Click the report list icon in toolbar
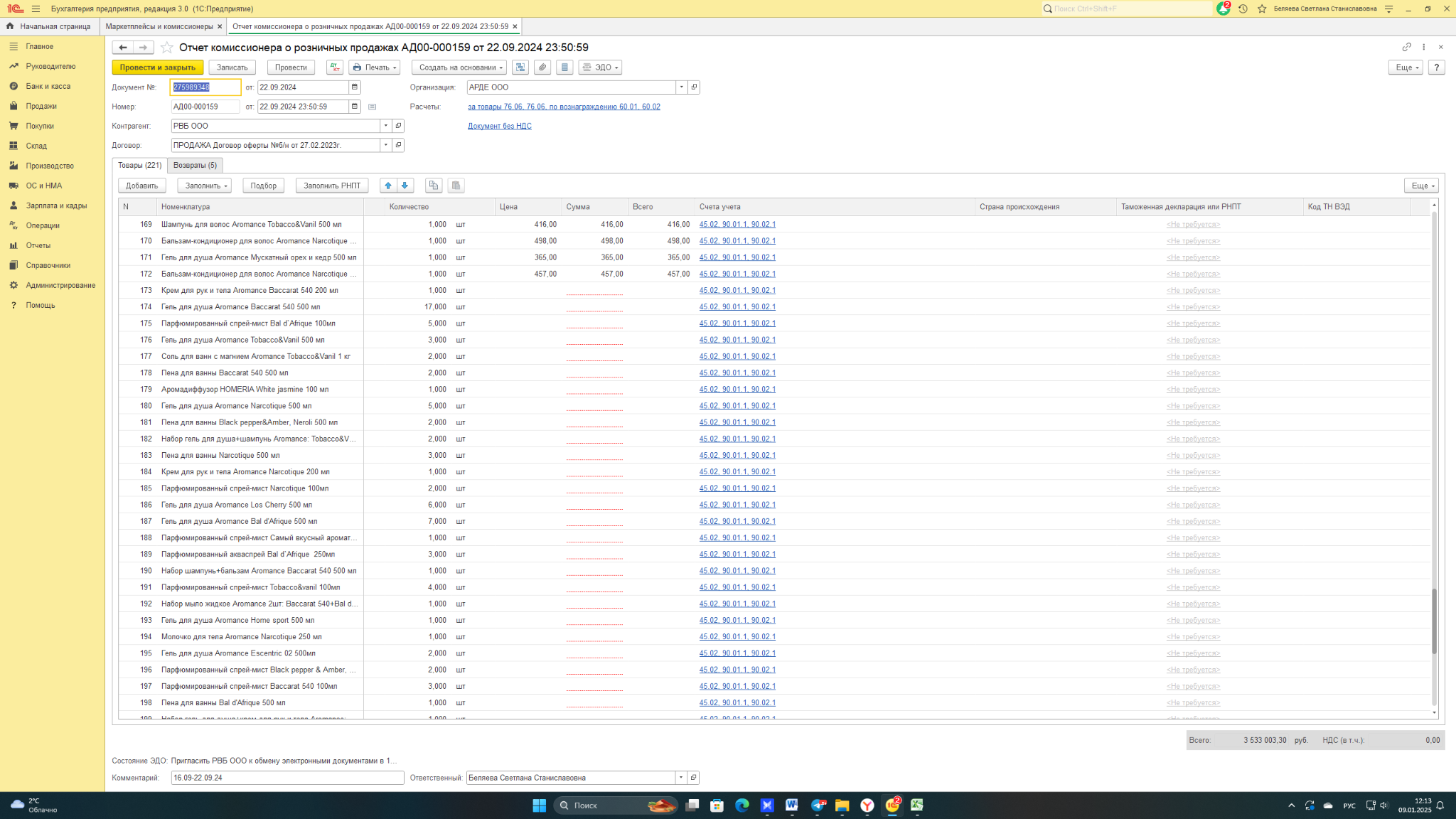1456x819 pixels. click(564, 68)
